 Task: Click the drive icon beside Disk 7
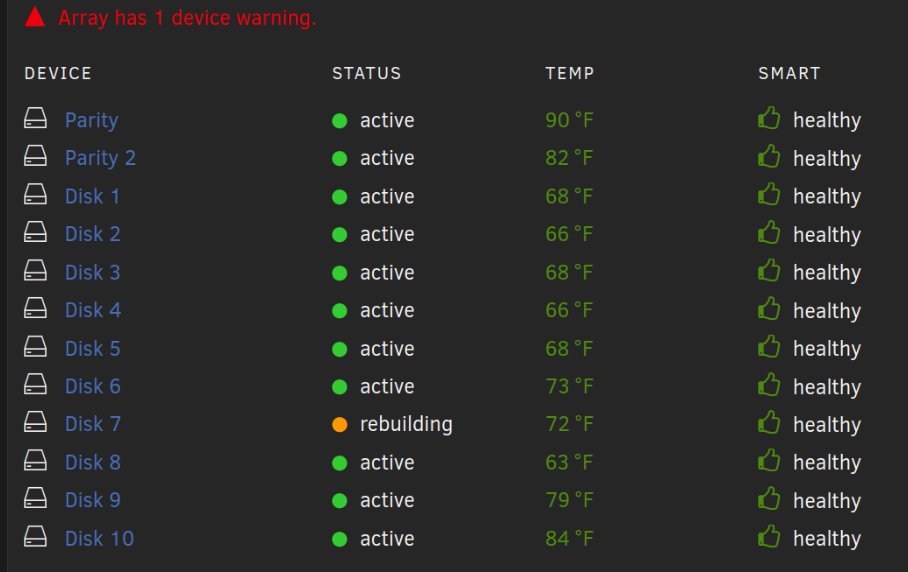[35, 422]
